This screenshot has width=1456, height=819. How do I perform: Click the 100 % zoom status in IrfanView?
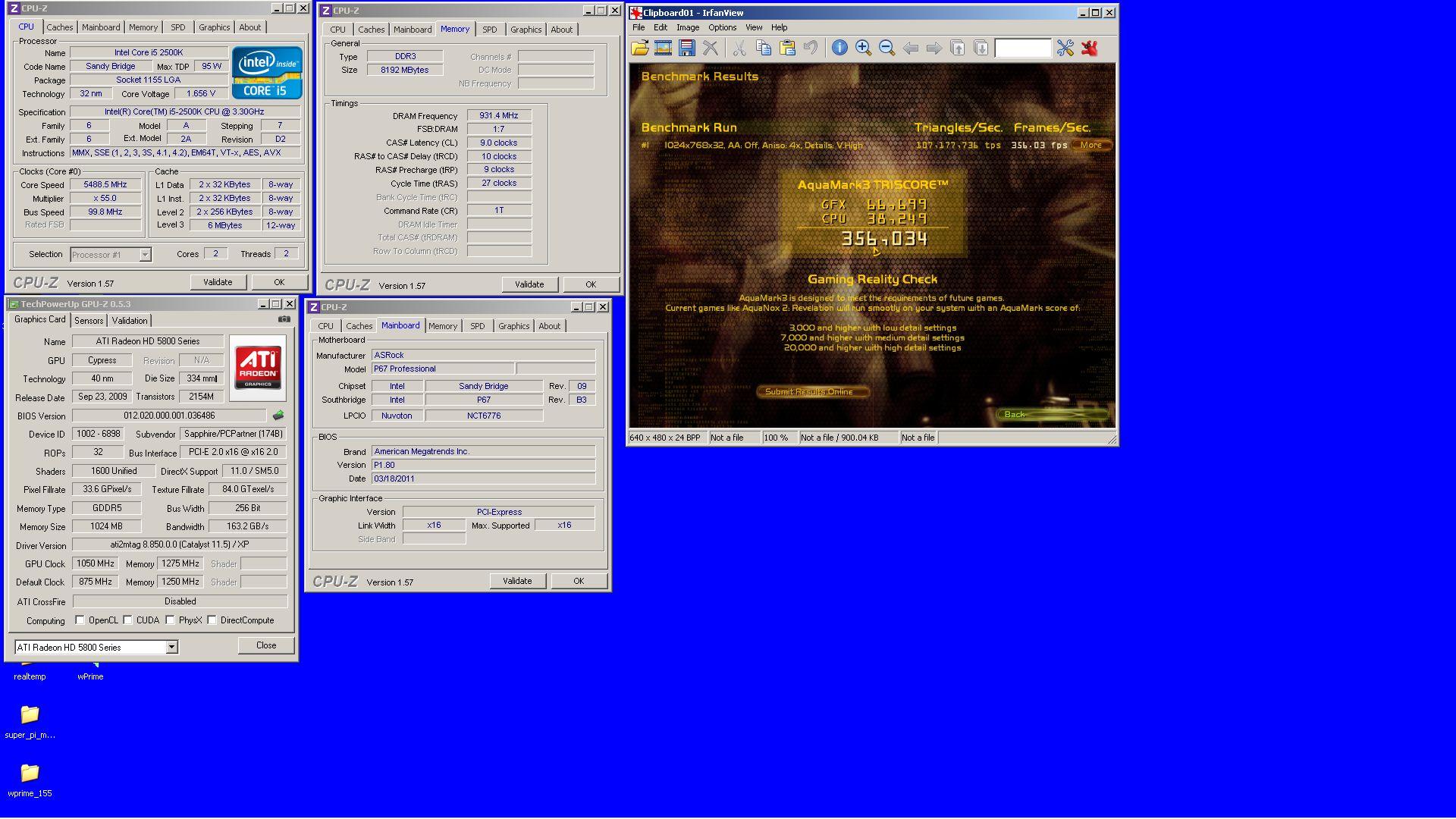[779, 438]
